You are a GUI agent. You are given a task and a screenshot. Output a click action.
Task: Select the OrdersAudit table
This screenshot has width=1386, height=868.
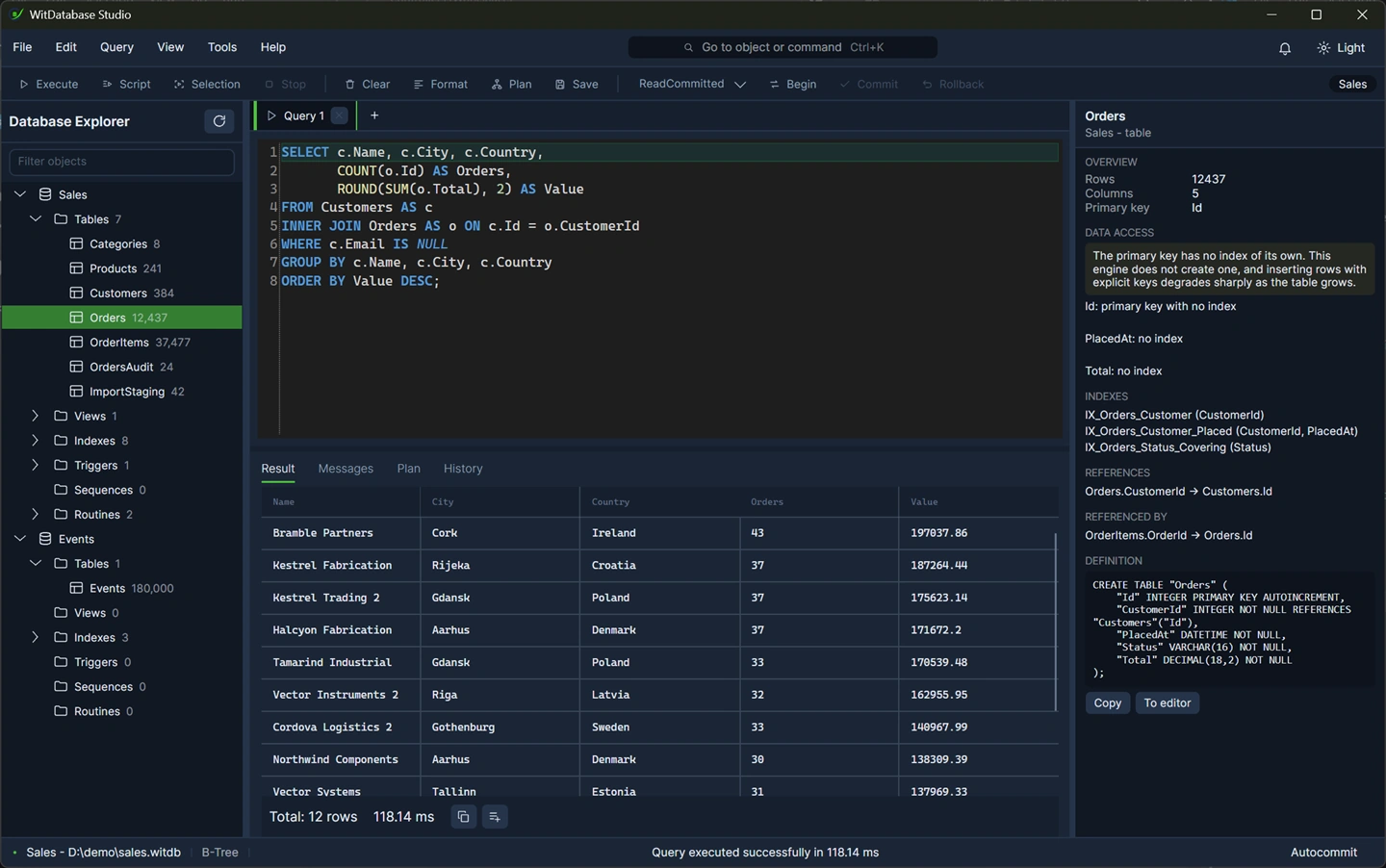[121, 368]
